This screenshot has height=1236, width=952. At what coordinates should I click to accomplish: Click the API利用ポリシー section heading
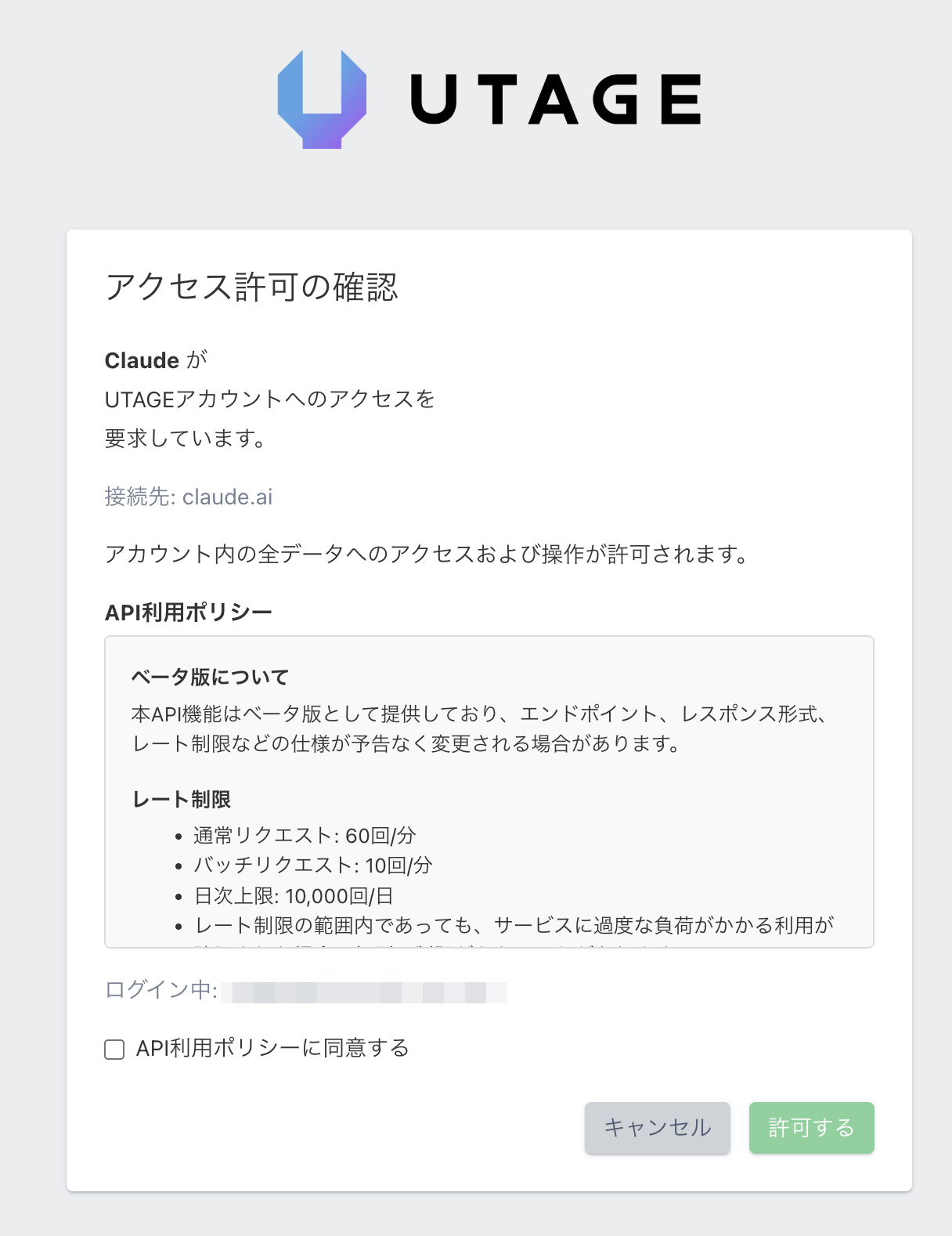(x=188, y=612)
